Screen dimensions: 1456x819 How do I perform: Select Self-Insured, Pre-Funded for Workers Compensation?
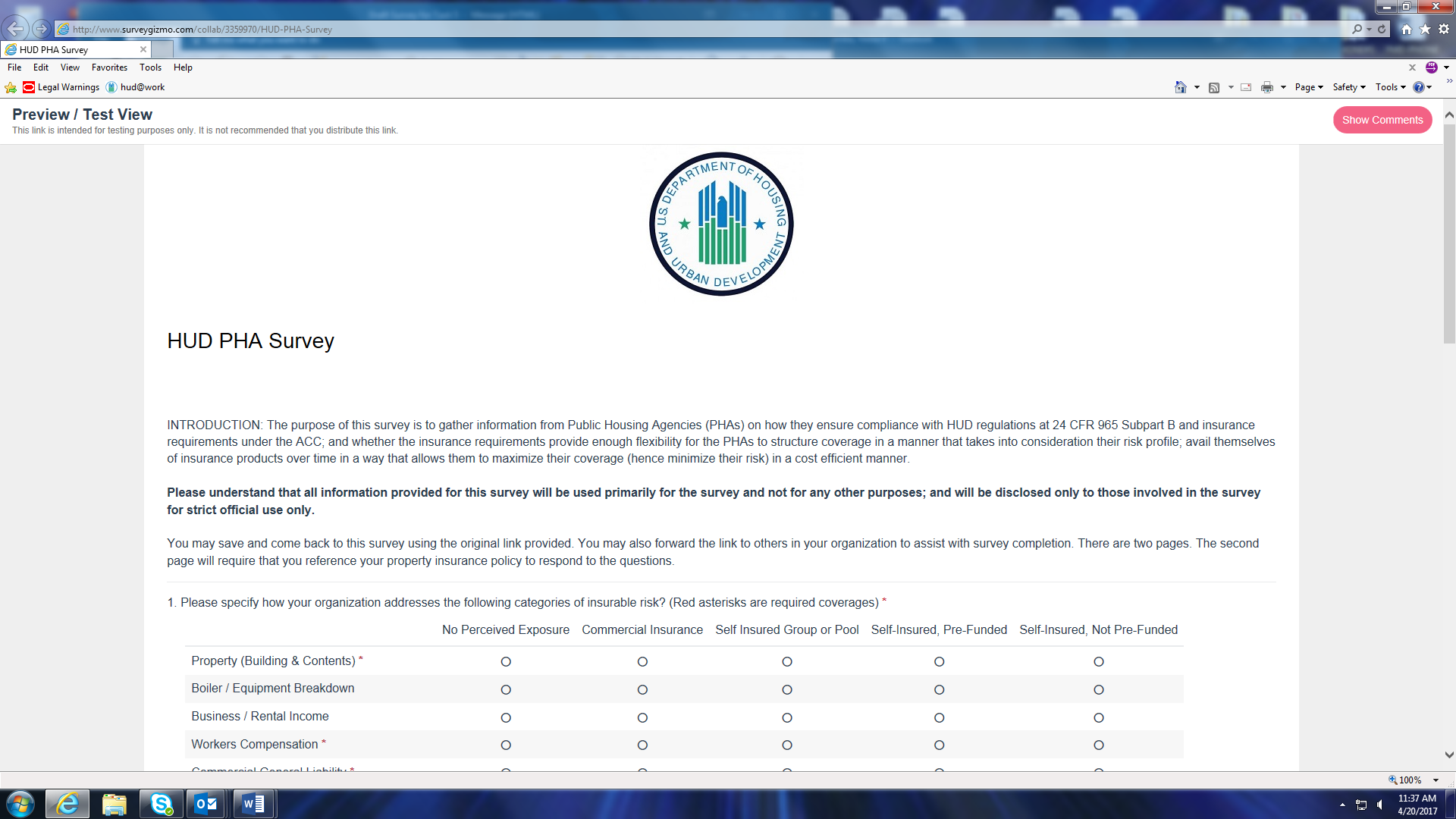tap(939, 745)
